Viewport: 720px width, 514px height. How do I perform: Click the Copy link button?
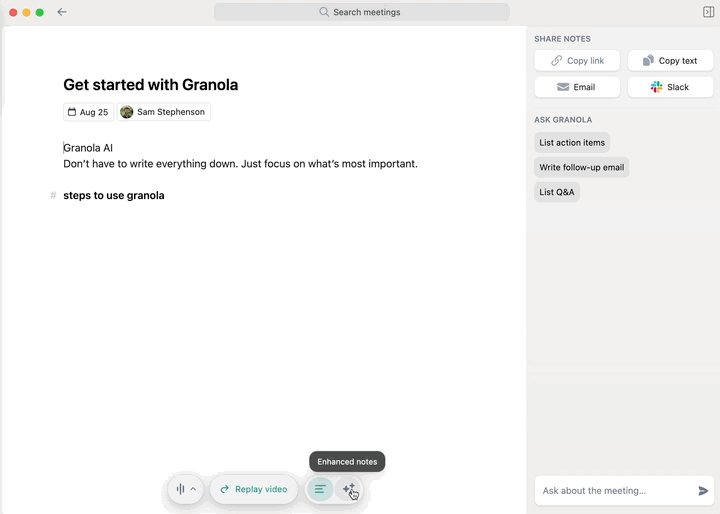click(577, 61)
